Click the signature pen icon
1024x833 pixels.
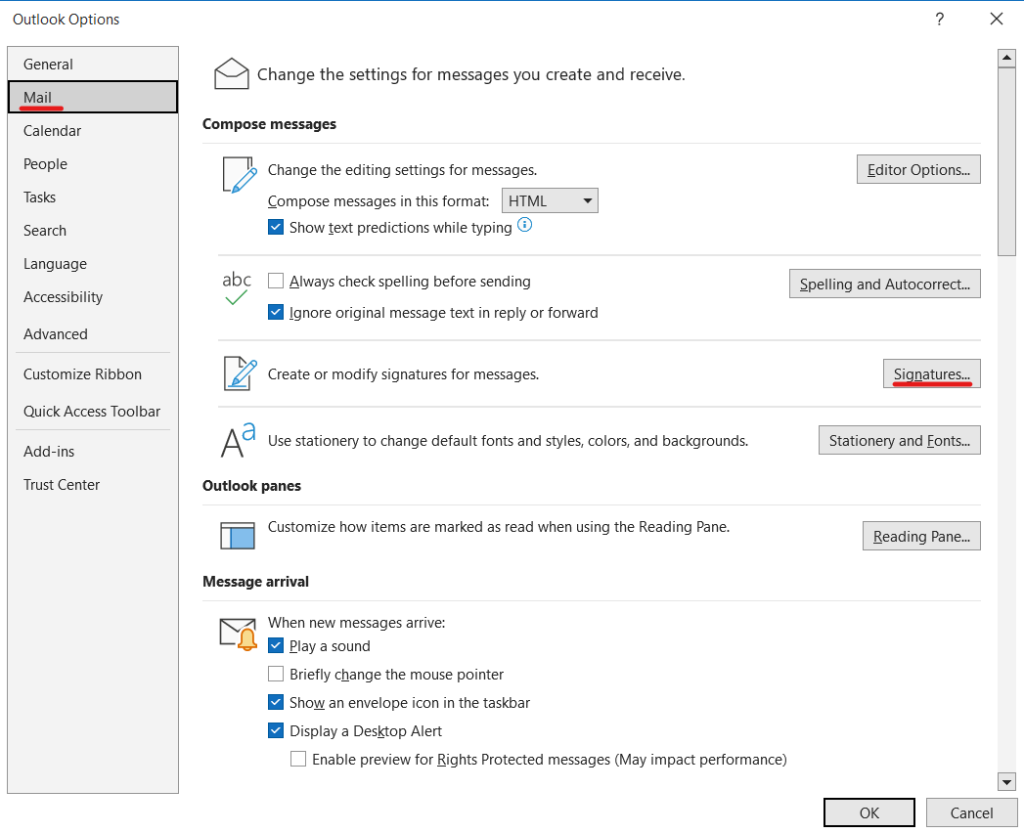(239, 374)
